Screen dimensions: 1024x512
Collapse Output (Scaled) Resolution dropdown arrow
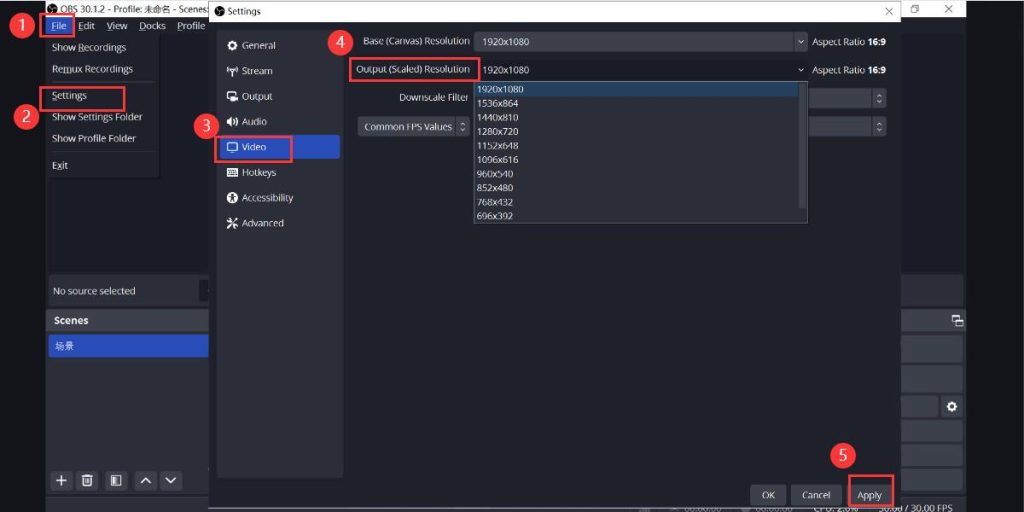(x=801, y=70)
